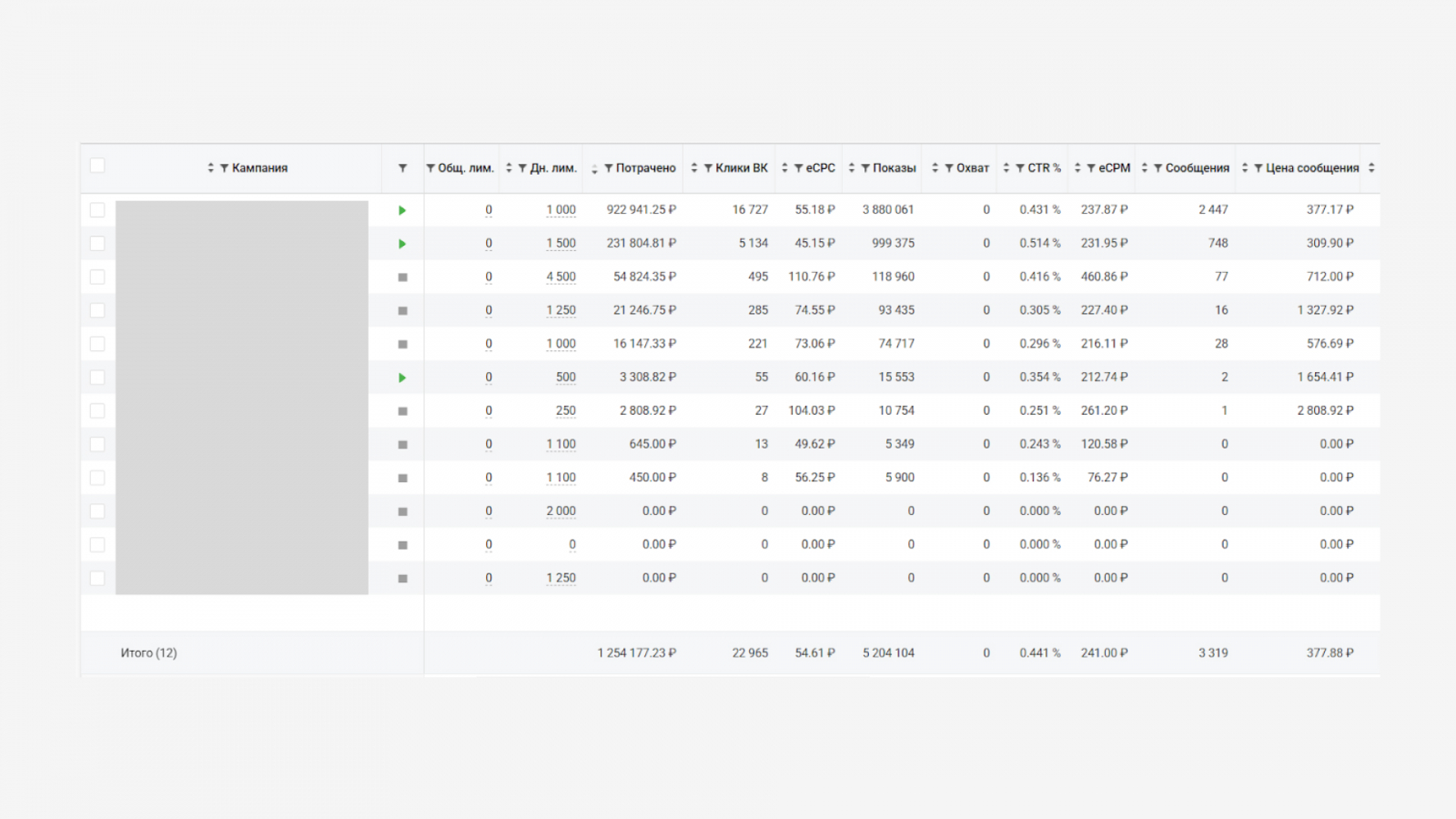This screenshot has height=819, width=1456.
Task: Click the CTR % filter funnel
Action: click(1020, 168)
